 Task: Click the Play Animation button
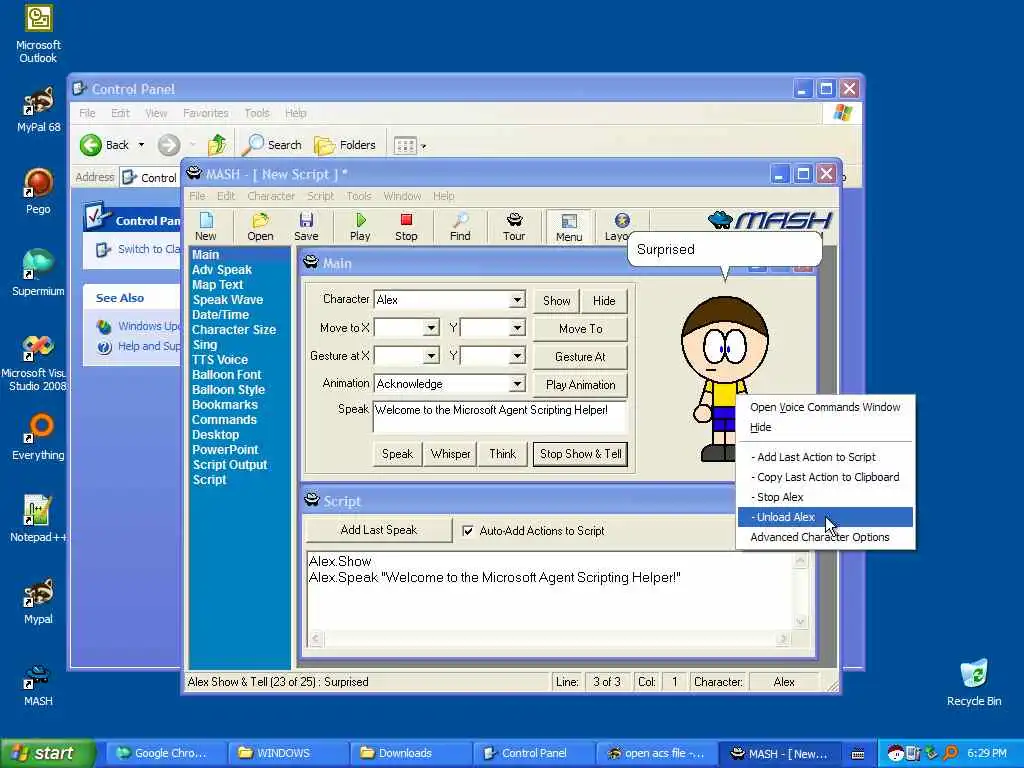[581, 385]
